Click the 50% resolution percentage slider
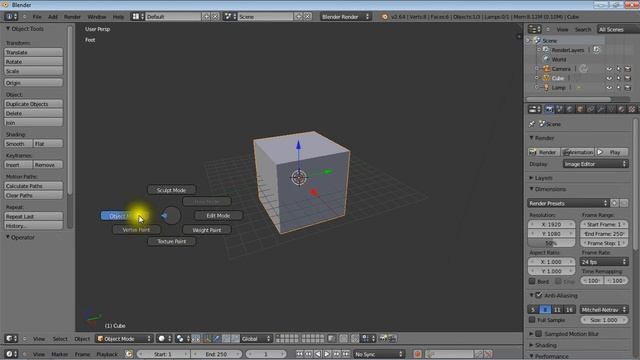Screen dimensions: 640x360 [x=551, y=243]
